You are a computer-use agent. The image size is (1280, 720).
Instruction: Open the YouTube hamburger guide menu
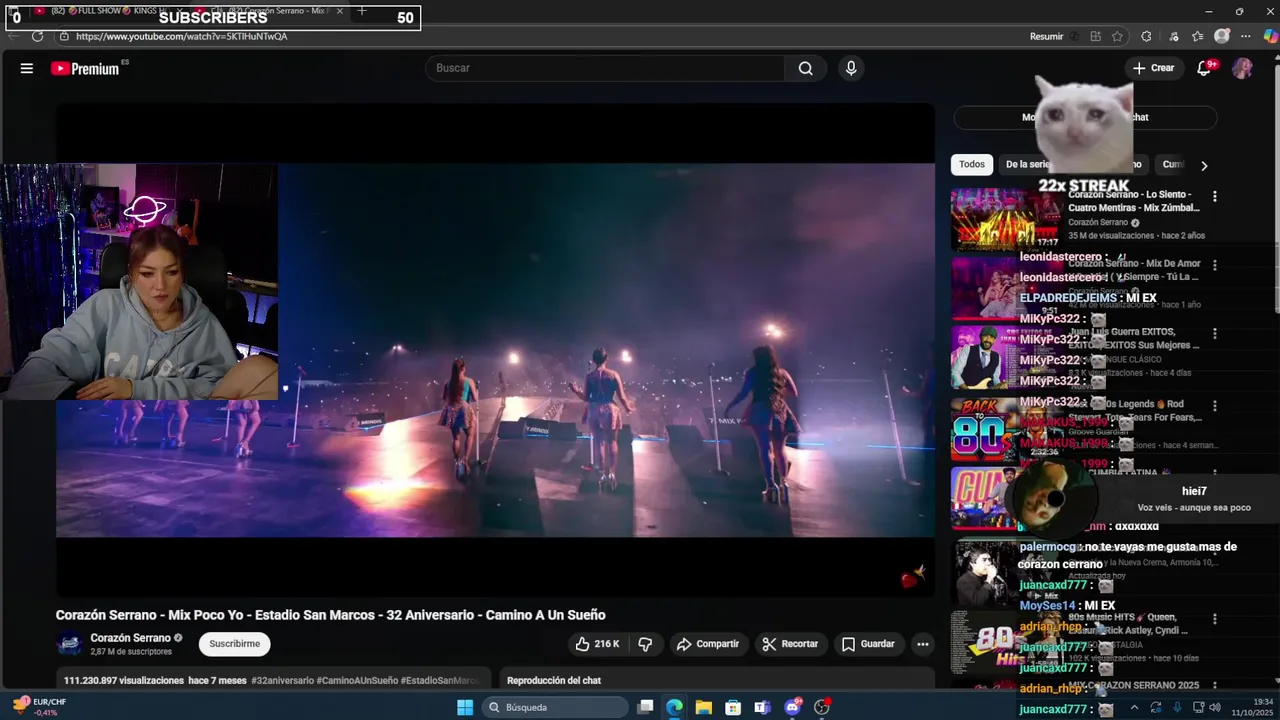coord(27,68)
